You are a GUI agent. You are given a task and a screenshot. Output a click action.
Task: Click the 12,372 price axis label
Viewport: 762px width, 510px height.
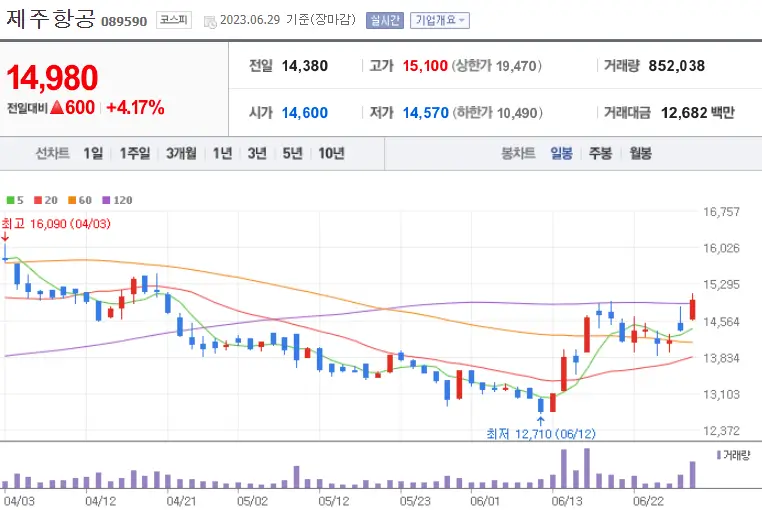point(721,430)
